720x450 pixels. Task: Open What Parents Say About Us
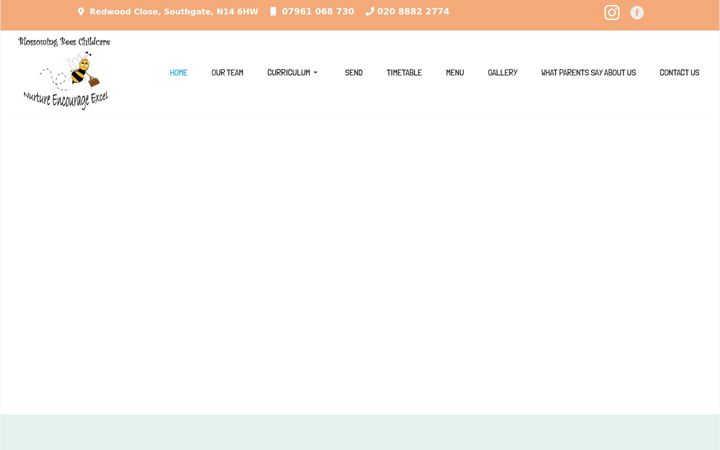(x=588, y=73)
